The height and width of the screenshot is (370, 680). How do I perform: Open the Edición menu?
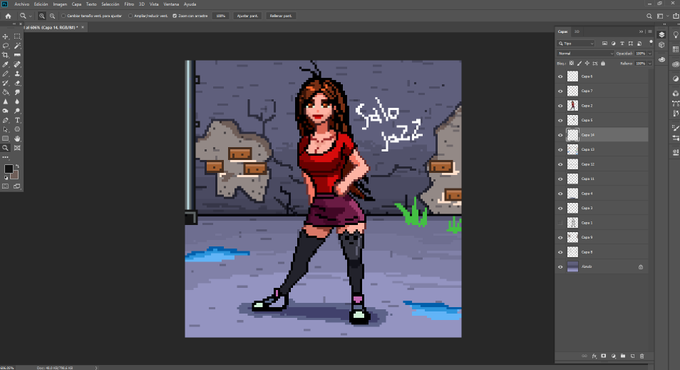coord(41,4)
